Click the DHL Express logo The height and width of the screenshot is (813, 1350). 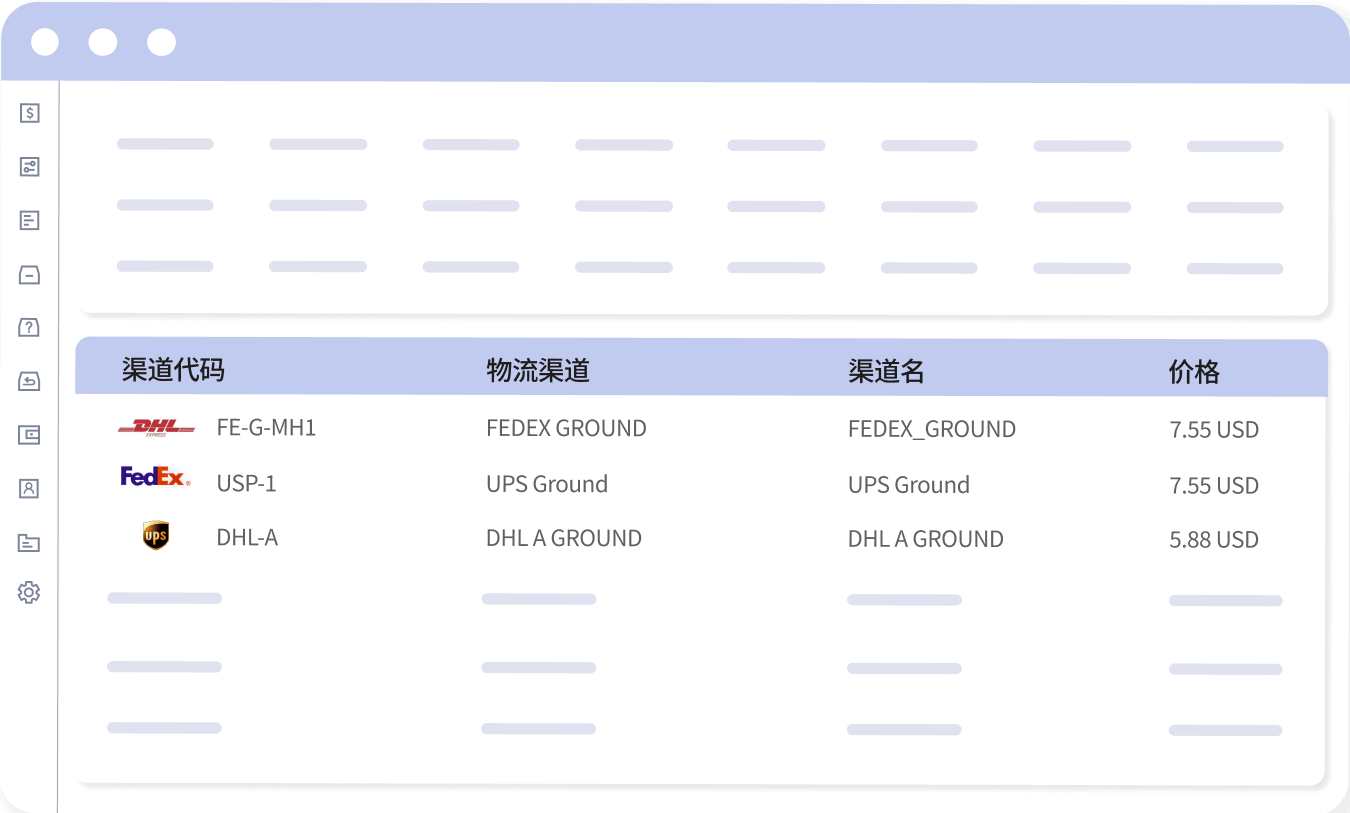(156, 428)
